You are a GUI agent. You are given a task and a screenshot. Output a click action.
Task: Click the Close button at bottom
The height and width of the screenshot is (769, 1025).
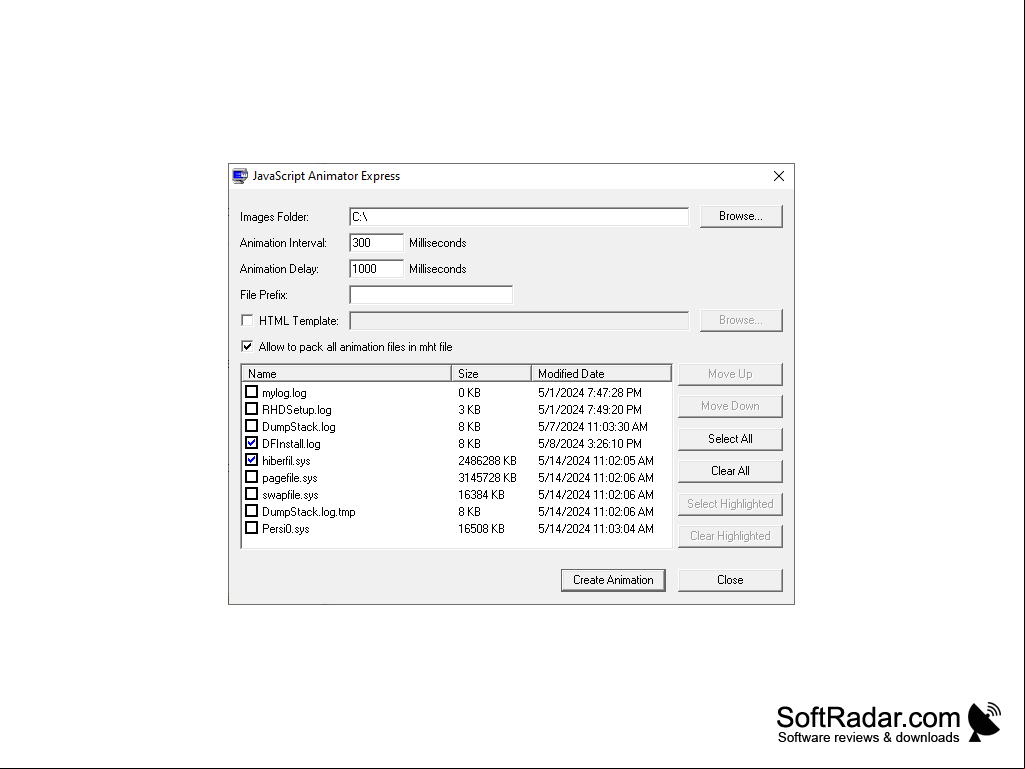coord(730,580)
